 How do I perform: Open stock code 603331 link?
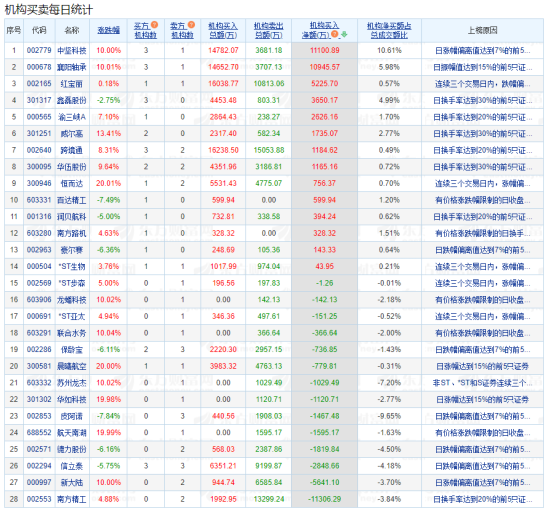tap(39, 200)
